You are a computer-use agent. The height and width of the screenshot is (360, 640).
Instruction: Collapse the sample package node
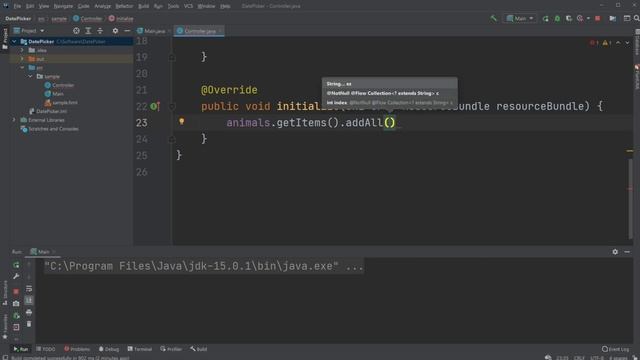tap(31, 76)
